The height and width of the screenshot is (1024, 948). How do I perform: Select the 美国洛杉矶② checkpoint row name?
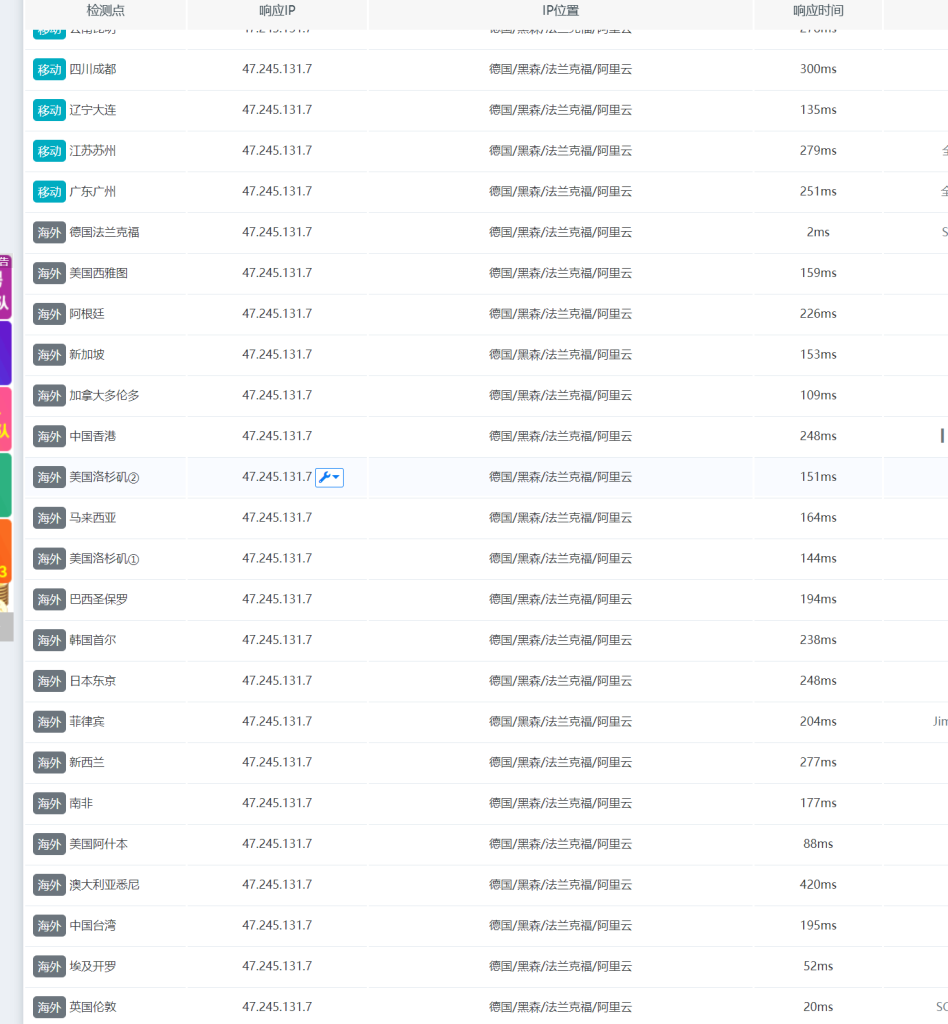pos(104,477)
